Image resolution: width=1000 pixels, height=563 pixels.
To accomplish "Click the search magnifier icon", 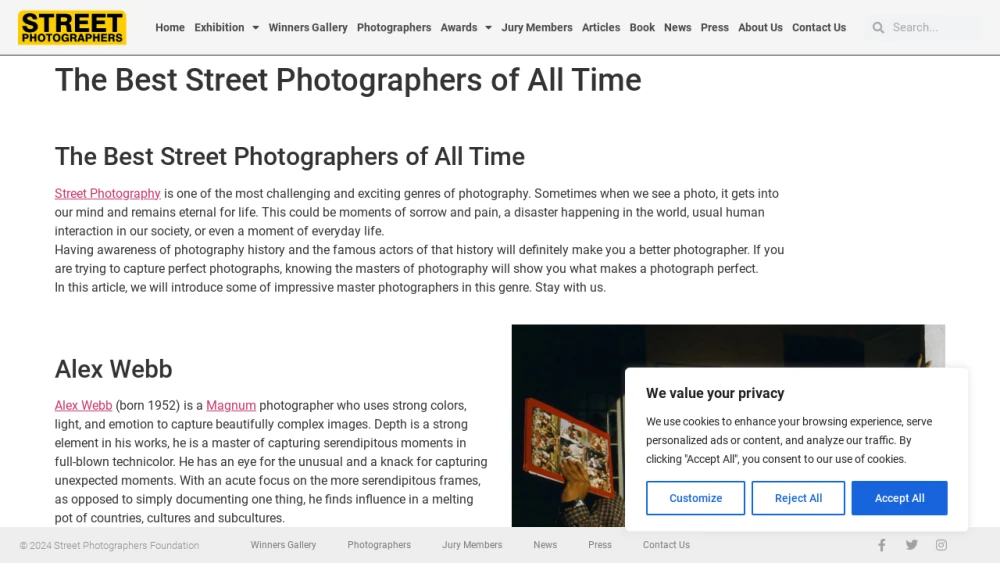I will point(878,27).
